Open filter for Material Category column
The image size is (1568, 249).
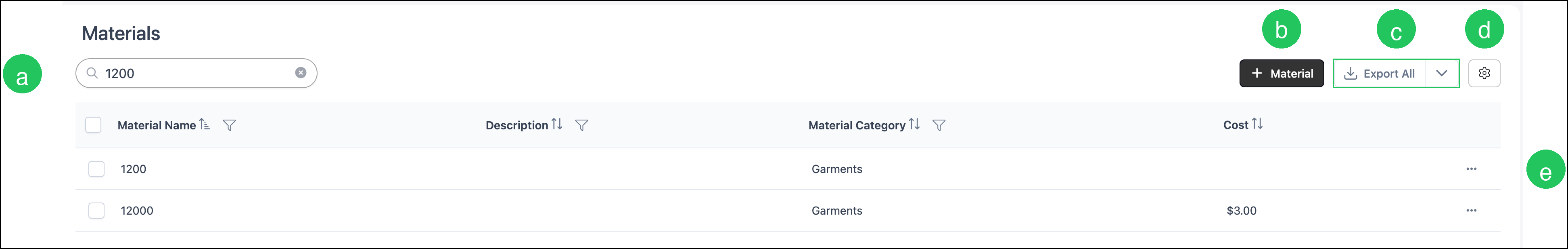click(939, 125)
